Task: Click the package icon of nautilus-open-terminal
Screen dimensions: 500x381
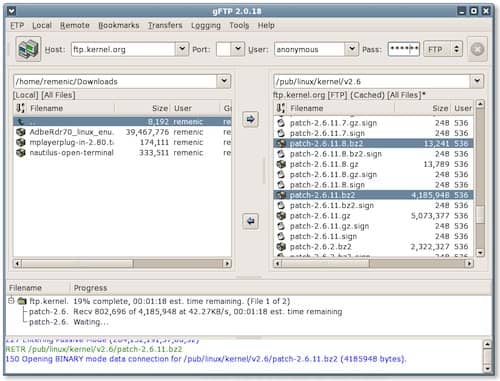Action: [21, 153]
